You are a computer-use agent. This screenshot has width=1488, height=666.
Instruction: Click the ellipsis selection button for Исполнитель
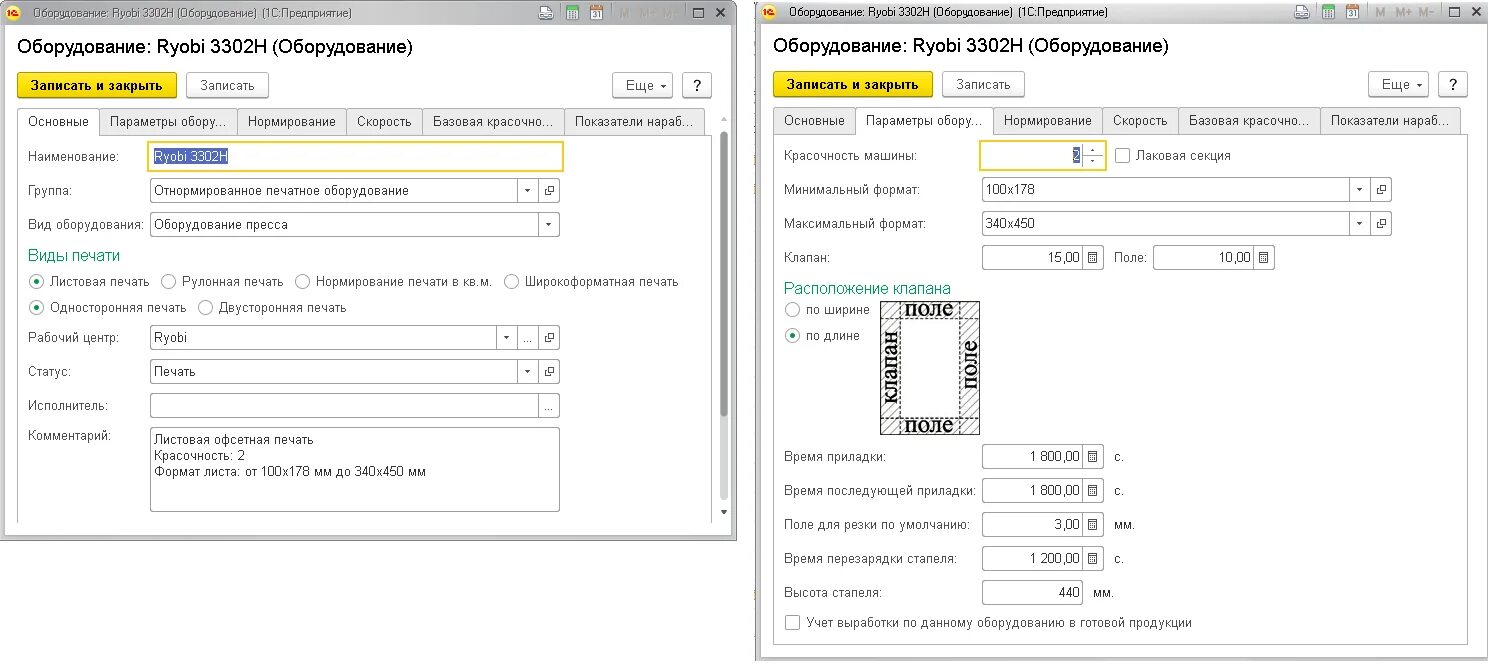click(x=549, y=406)
